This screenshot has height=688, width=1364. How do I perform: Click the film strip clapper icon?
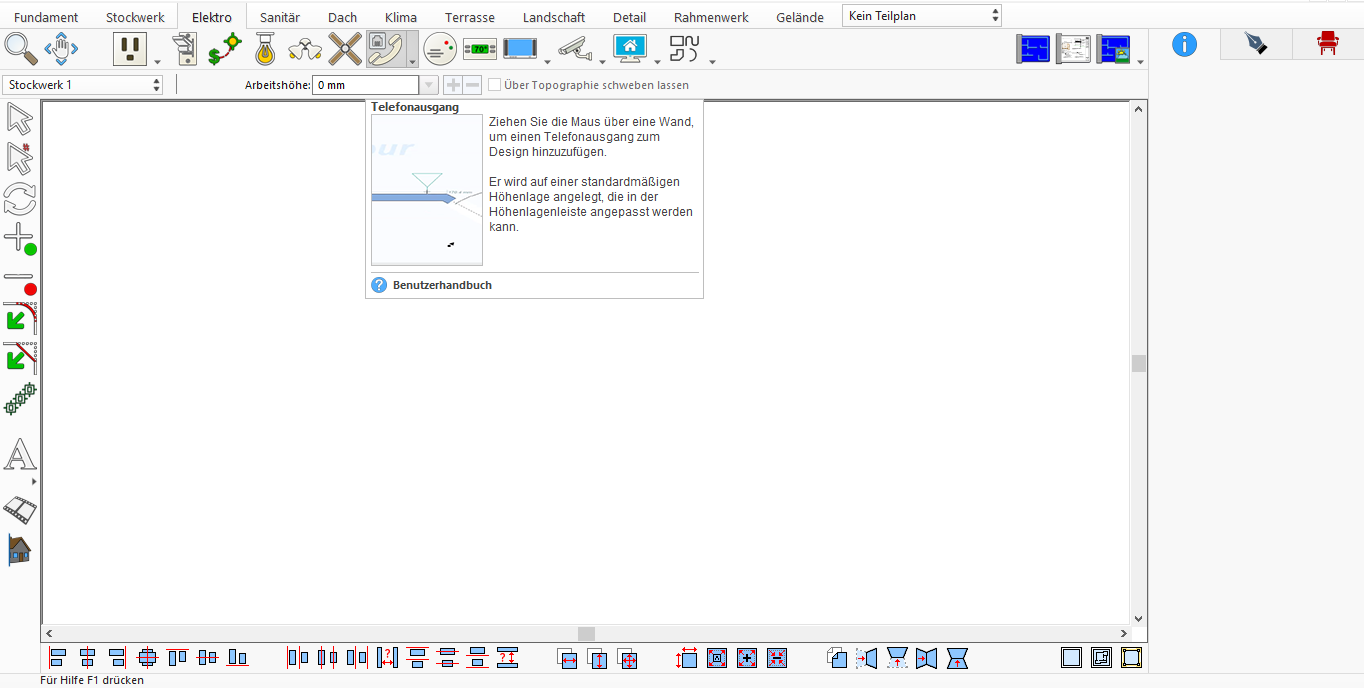click(x=20, y=510)
